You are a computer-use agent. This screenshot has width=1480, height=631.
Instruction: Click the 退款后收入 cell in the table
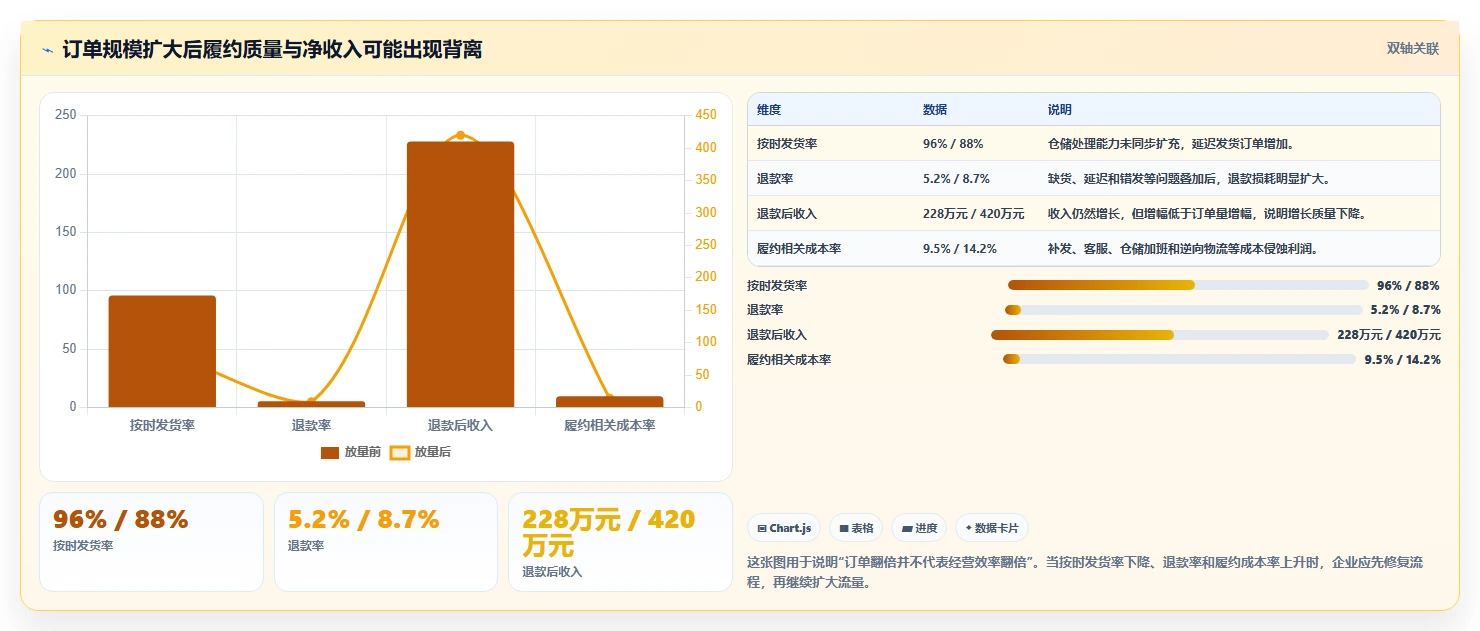pyautogui.click(x=787, y=214)
